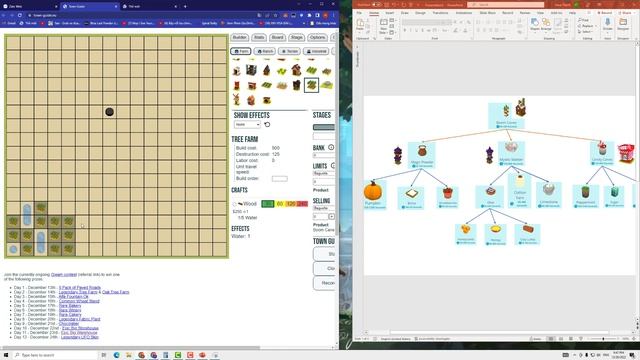
Task: Adjust PowerPoint zoom slider in status bar
Action: (603, 339)
